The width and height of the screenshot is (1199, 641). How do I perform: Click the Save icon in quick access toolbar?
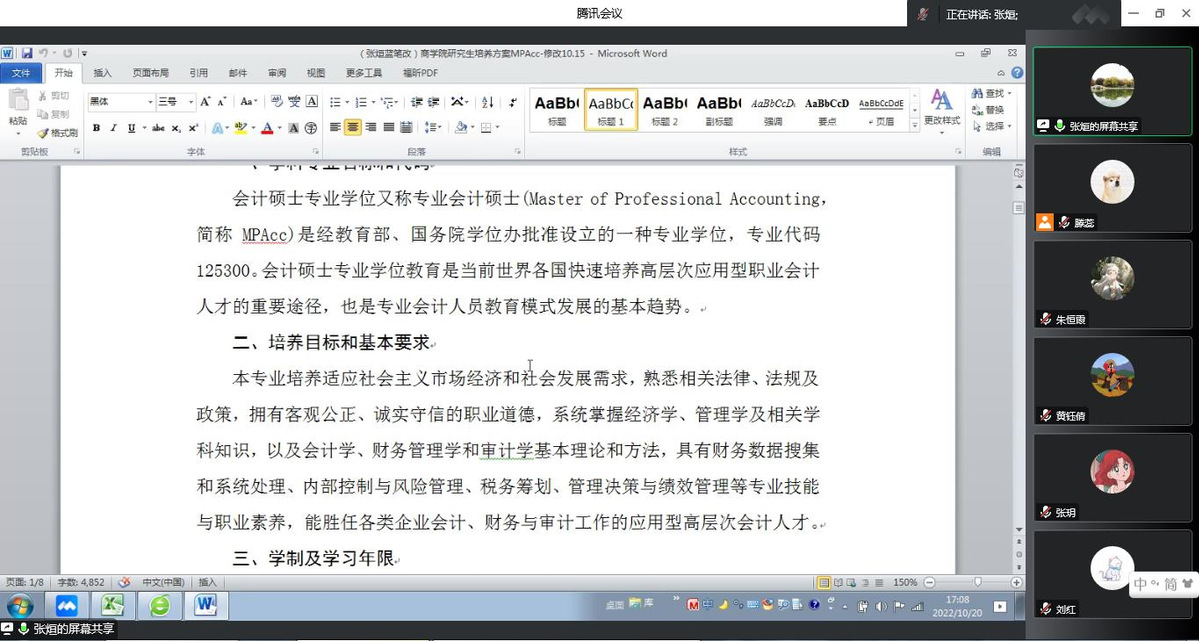[x=27, y=53]
